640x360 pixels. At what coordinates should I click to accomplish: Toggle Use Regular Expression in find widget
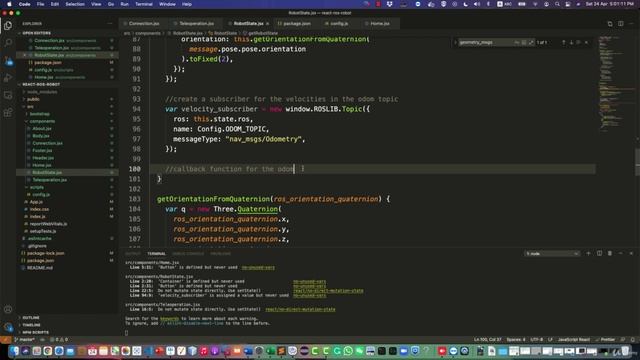pyautogui.click(x=531, y=42)
